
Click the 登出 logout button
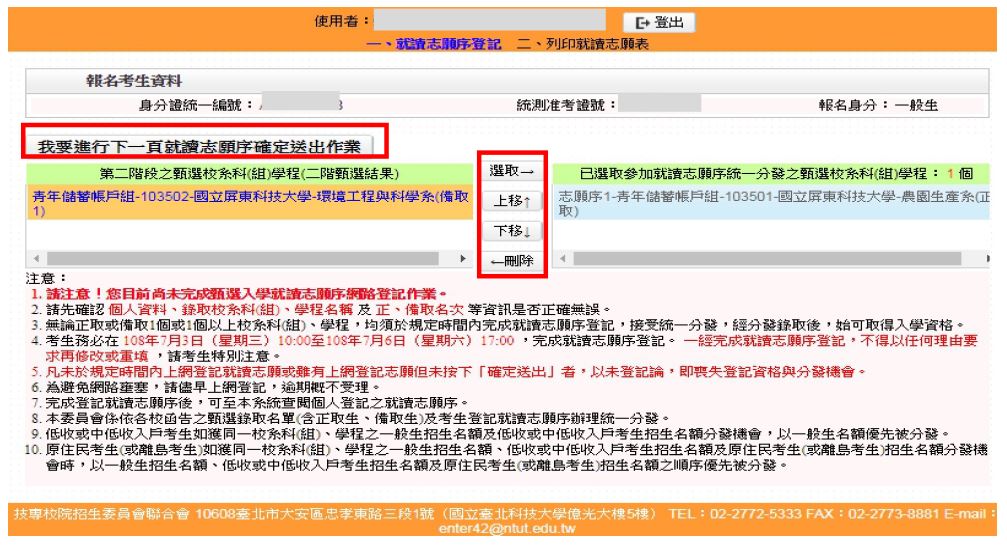pyautogui.click(x=659, y=22)
